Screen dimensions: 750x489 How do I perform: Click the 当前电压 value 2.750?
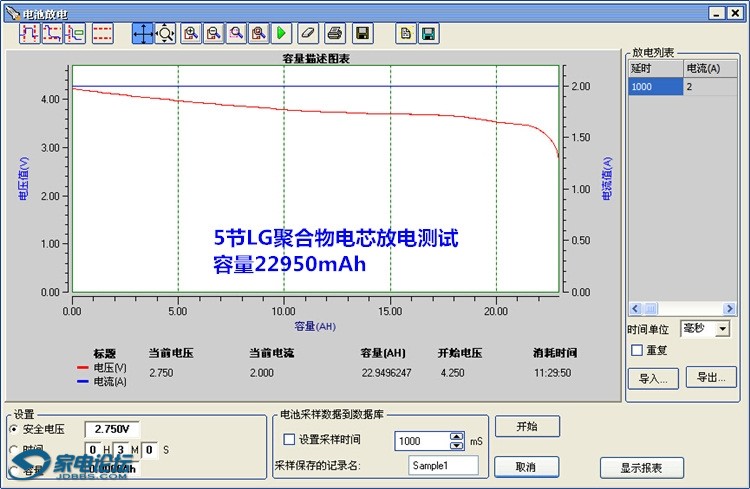click(x=161, y=373)
